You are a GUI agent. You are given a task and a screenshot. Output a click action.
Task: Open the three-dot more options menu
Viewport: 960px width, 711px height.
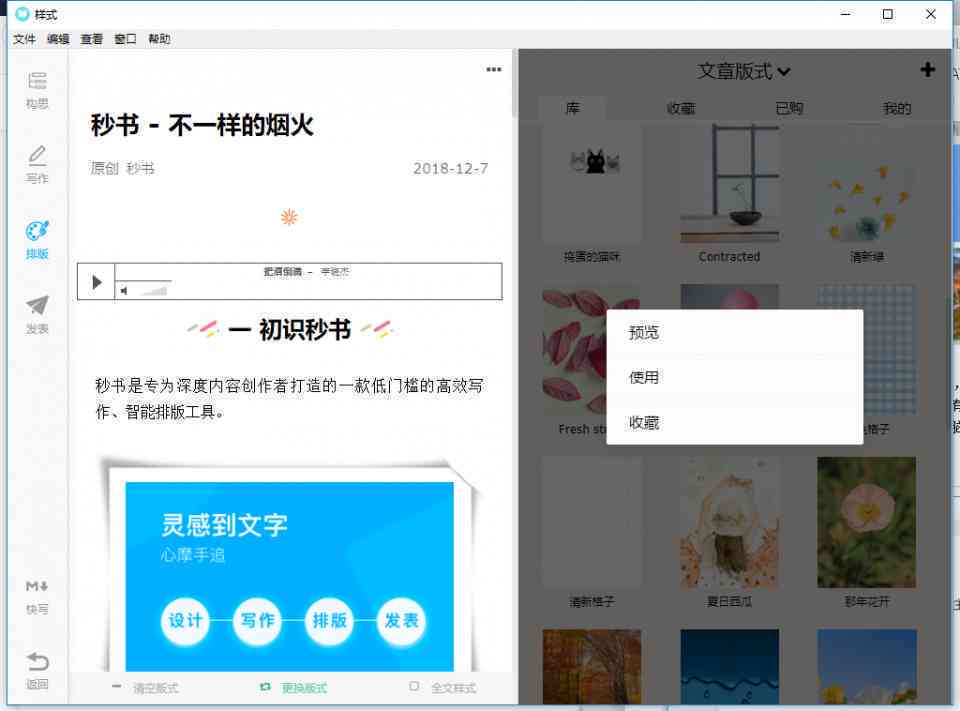pos(494,70)
